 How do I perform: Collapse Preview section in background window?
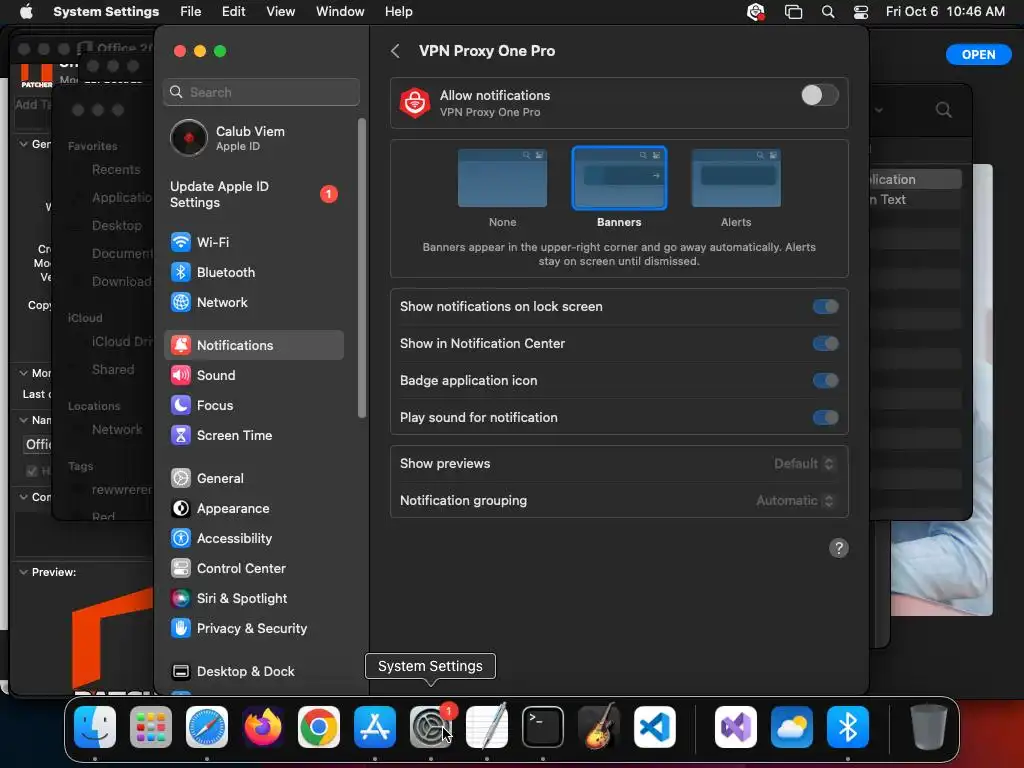click(24, 572)
